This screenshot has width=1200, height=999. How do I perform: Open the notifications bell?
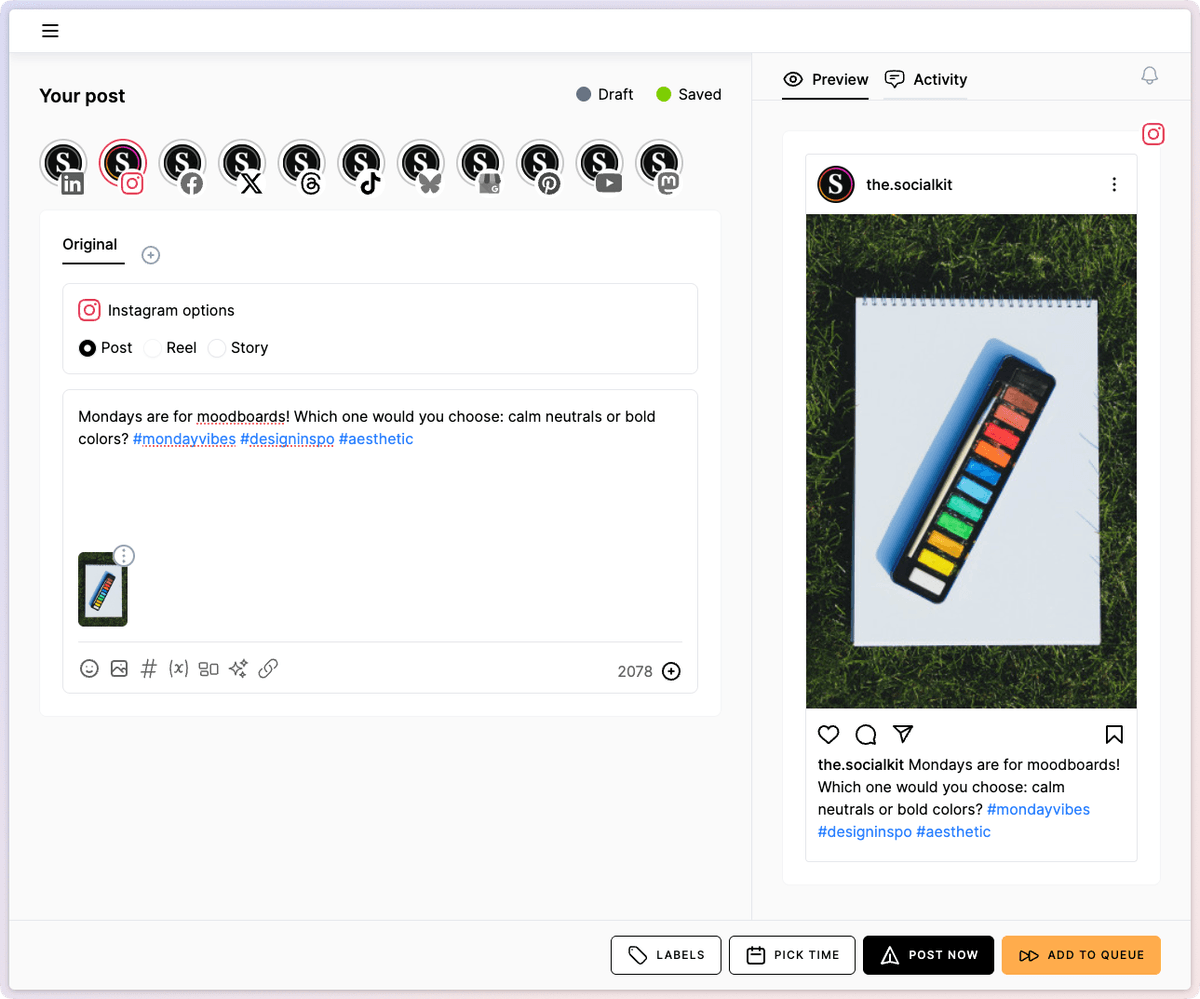pyautogui.click(x=1150, y=76)
